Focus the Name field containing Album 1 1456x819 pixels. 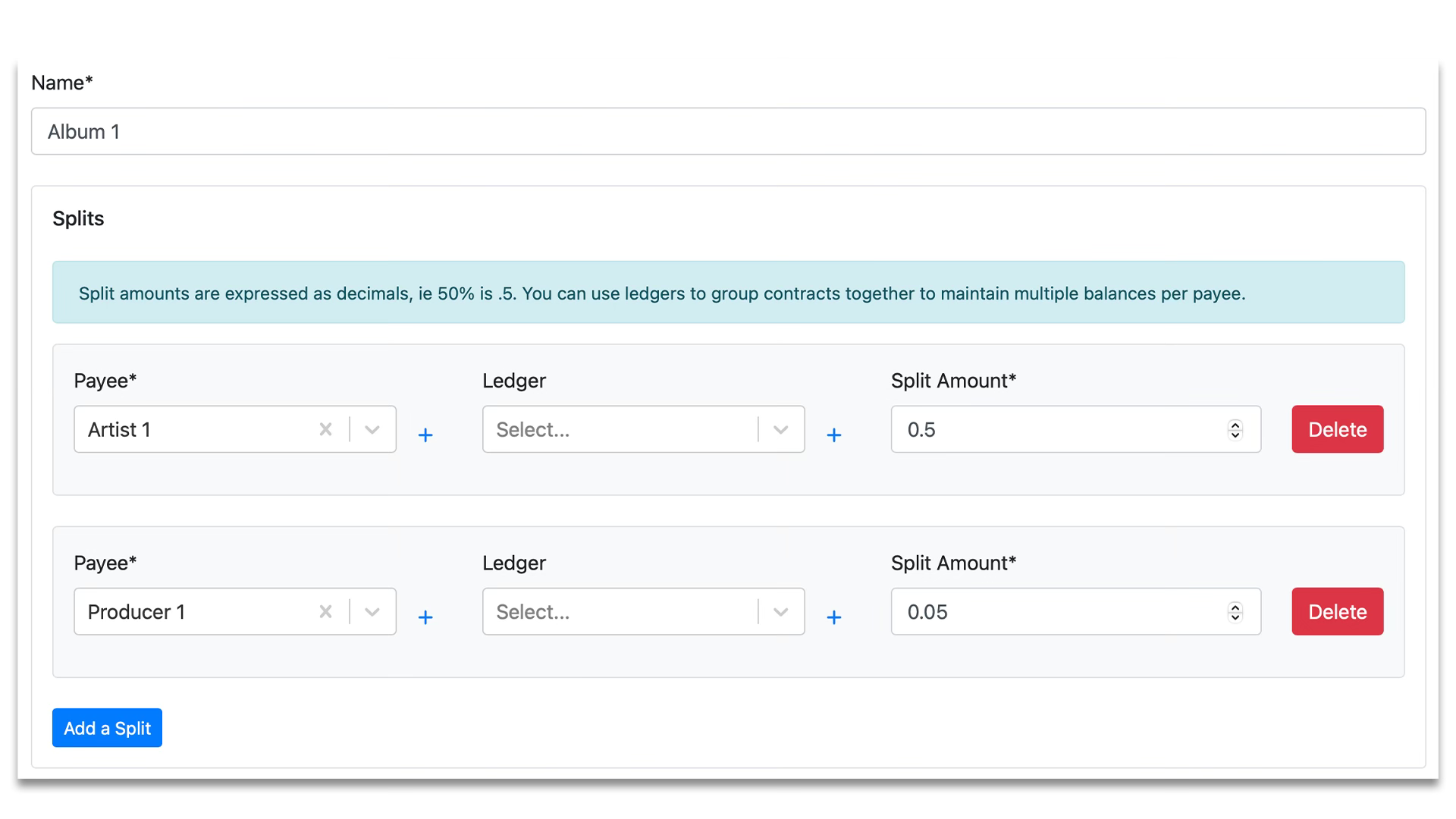coord(728,131)
